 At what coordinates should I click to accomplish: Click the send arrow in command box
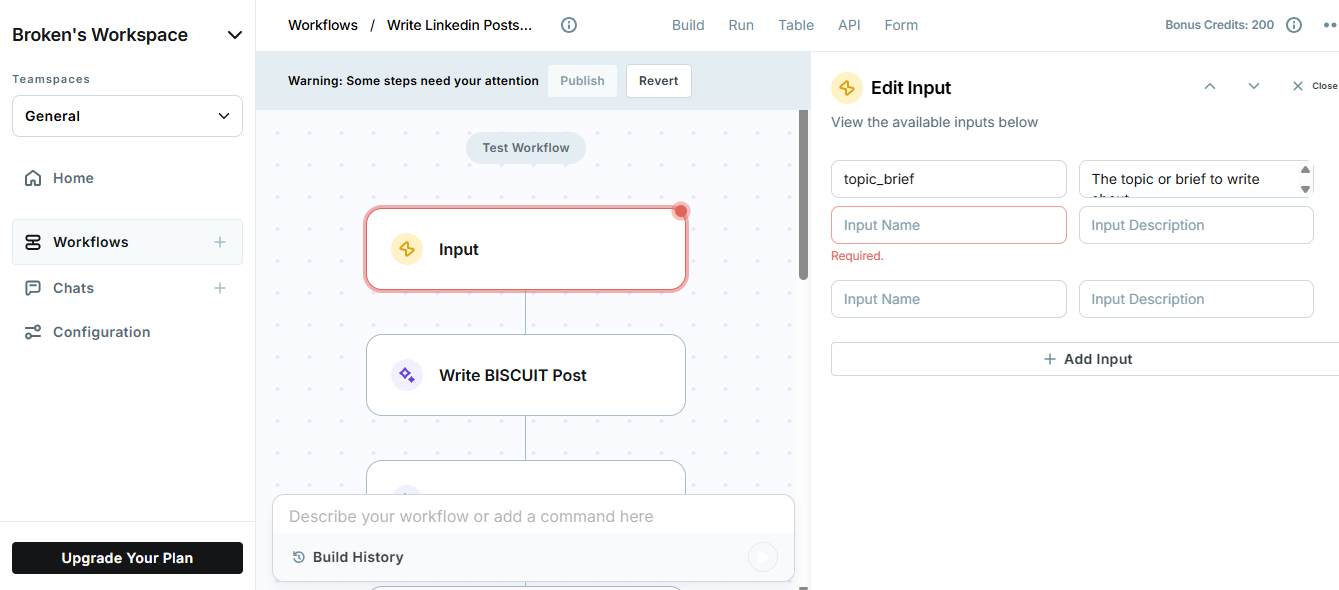point(763,557)
